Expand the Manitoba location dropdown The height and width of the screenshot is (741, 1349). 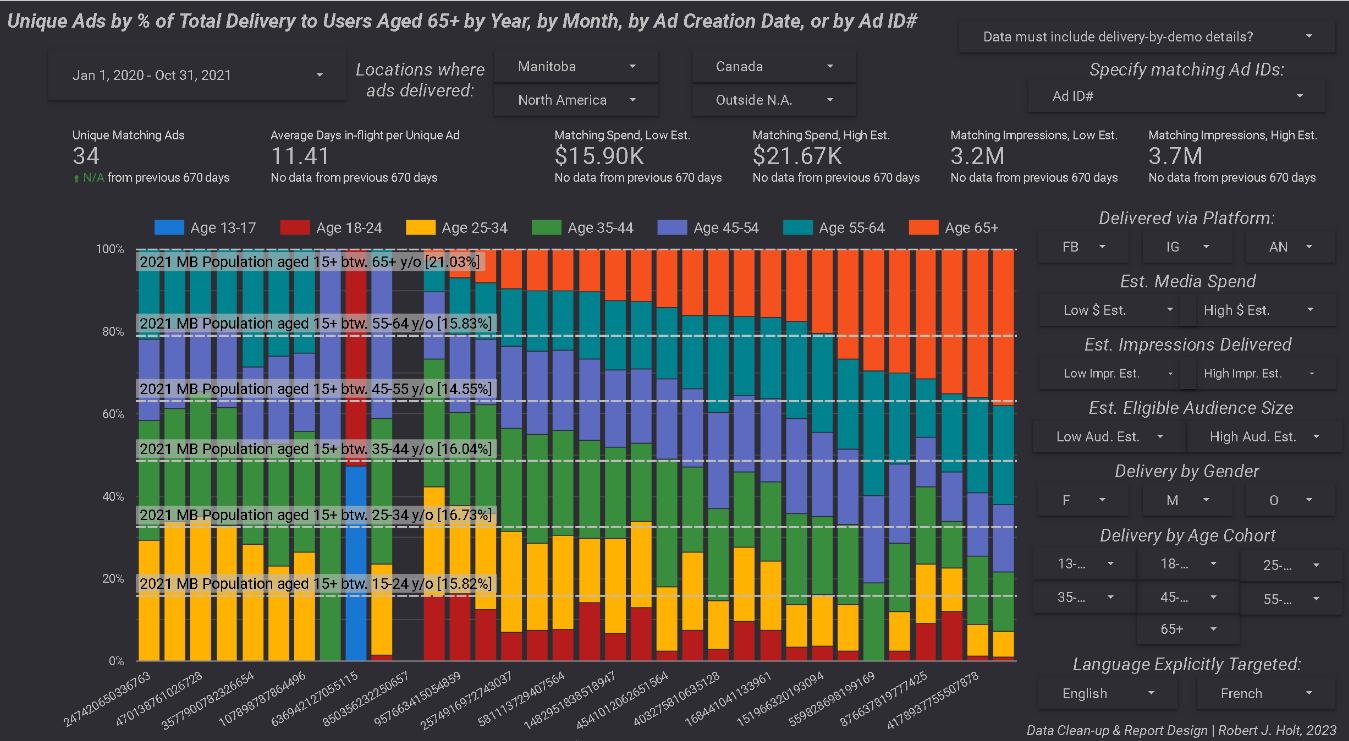click(576, 66)
